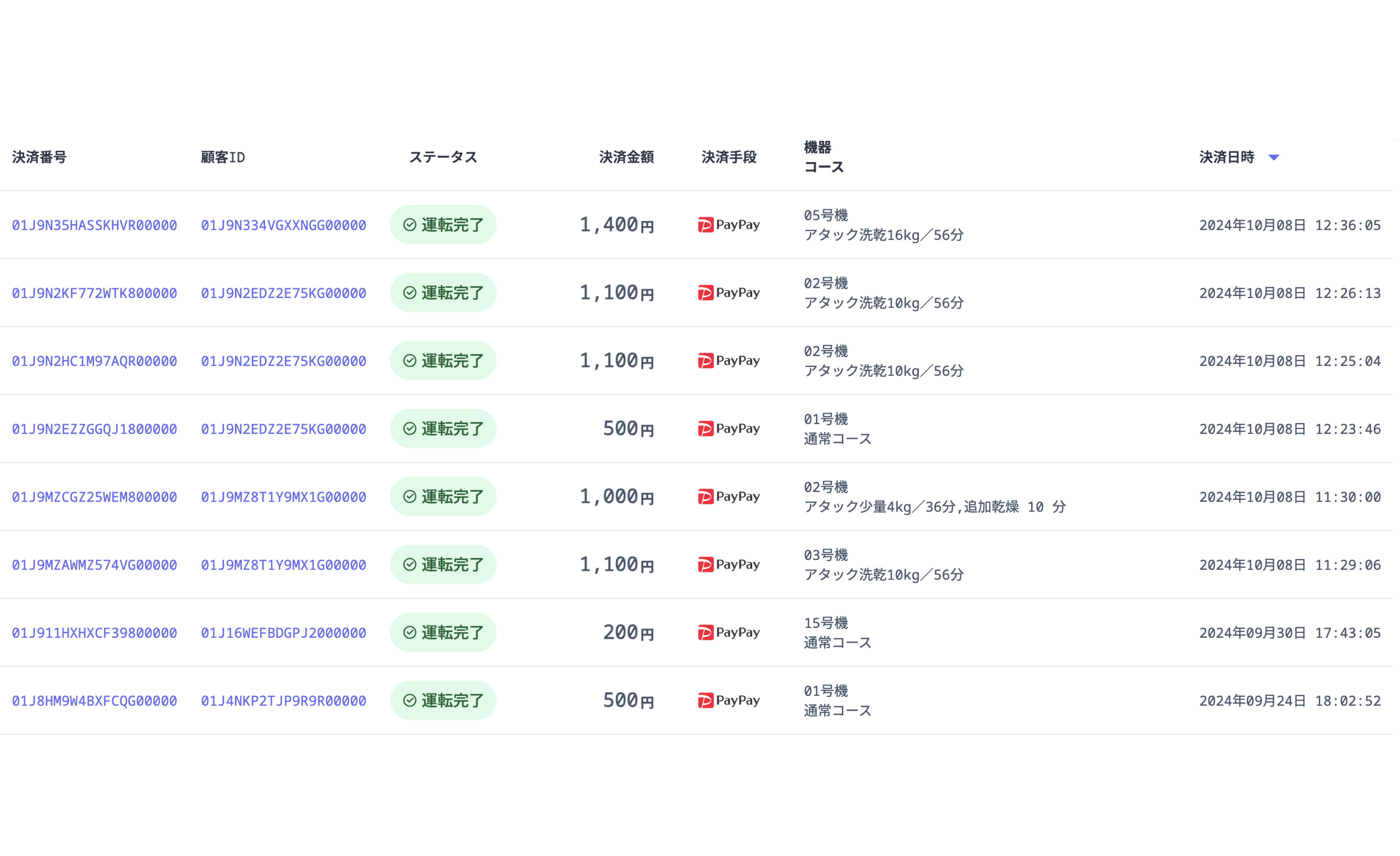The image size is (1400, 856).
Task: Select the ステータス column header
Action: (x=443, y=158)
